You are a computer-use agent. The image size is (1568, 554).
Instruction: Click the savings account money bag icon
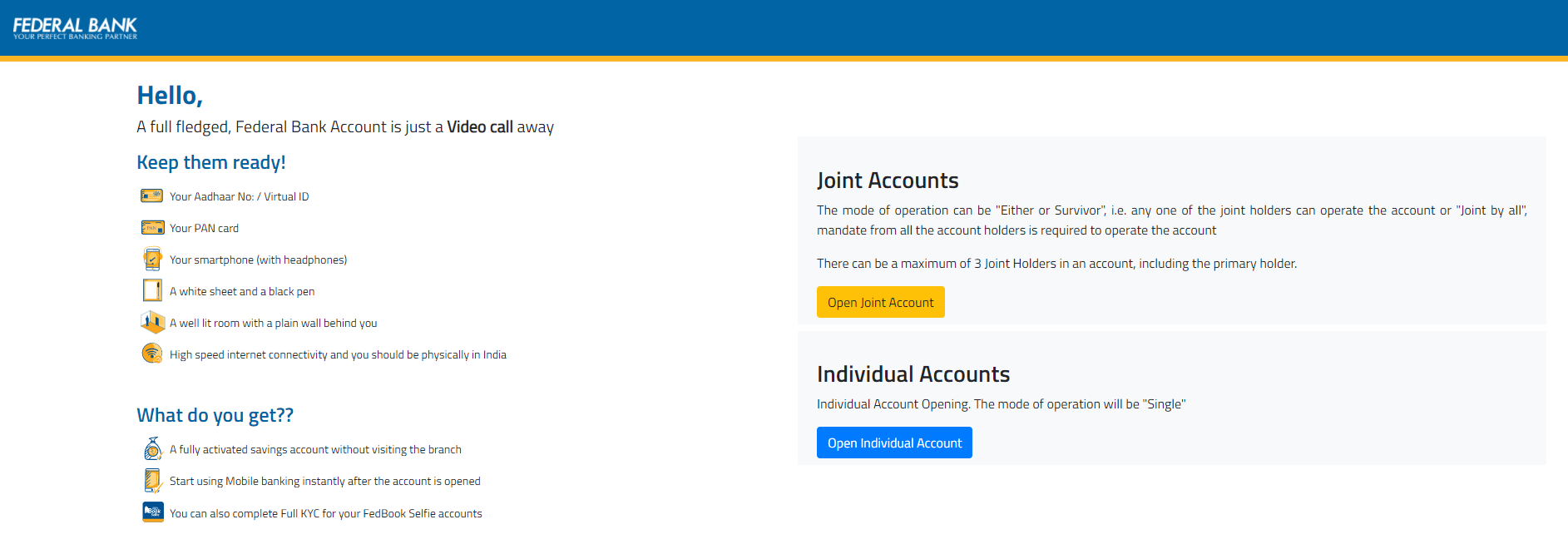click(152, 449)
